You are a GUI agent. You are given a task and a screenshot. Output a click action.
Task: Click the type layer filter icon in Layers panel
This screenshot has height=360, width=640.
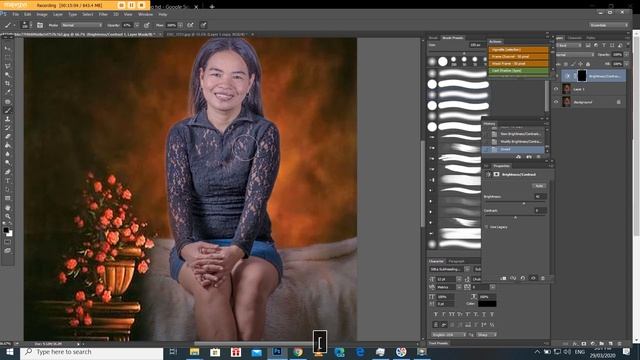tap(604, 45)
